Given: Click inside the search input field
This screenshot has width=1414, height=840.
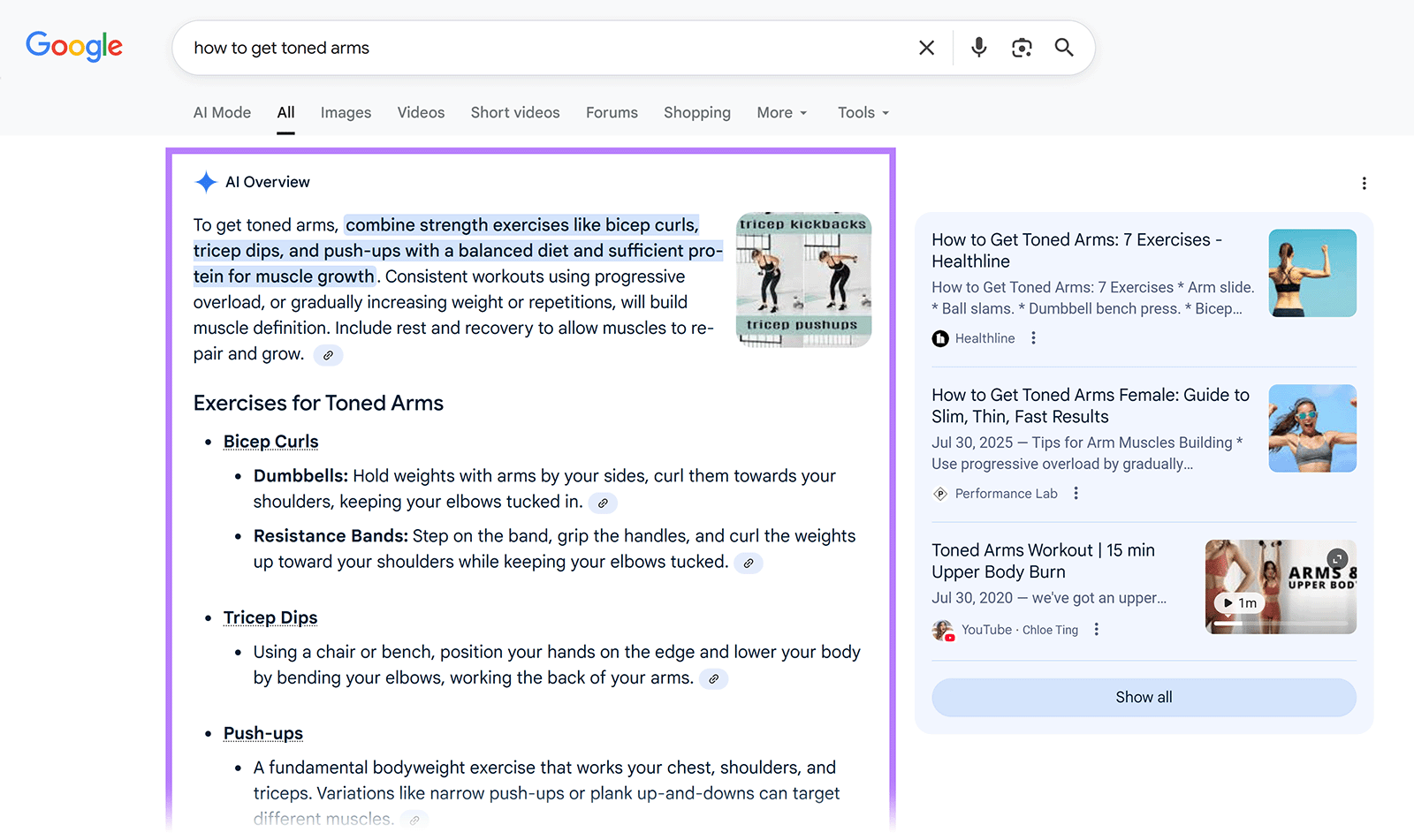Looking at the screenshot, I should pyautogui.click(x=530, y=48).
